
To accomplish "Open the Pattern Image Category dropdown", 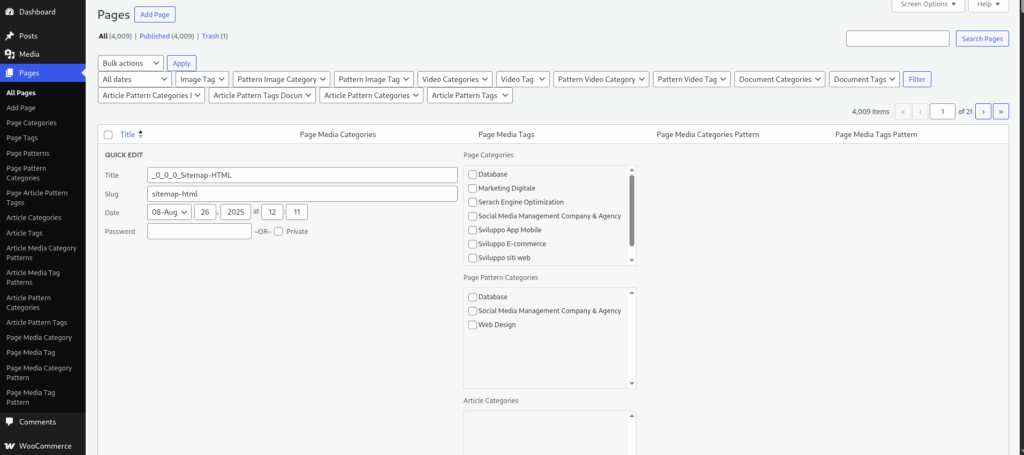I will pyautogui.click(x=281, y=80).
